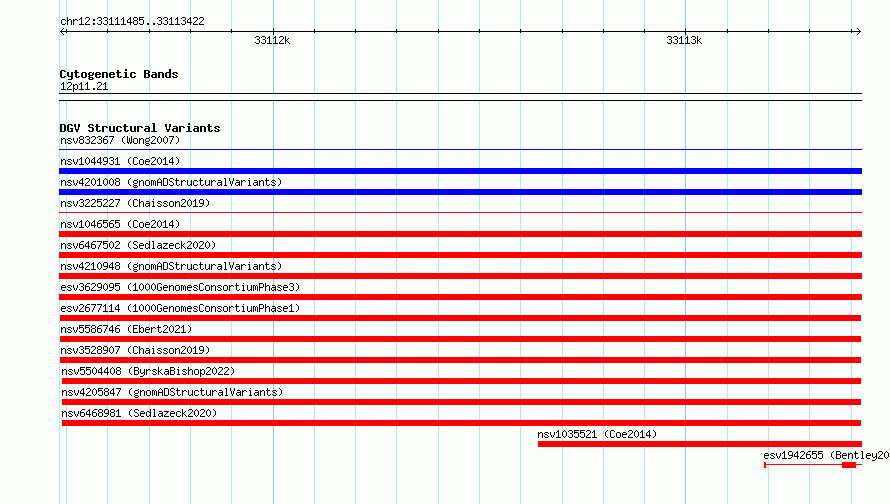
Task: Click the esv1942655 red glyph with thick block
Action: [813, 465]
